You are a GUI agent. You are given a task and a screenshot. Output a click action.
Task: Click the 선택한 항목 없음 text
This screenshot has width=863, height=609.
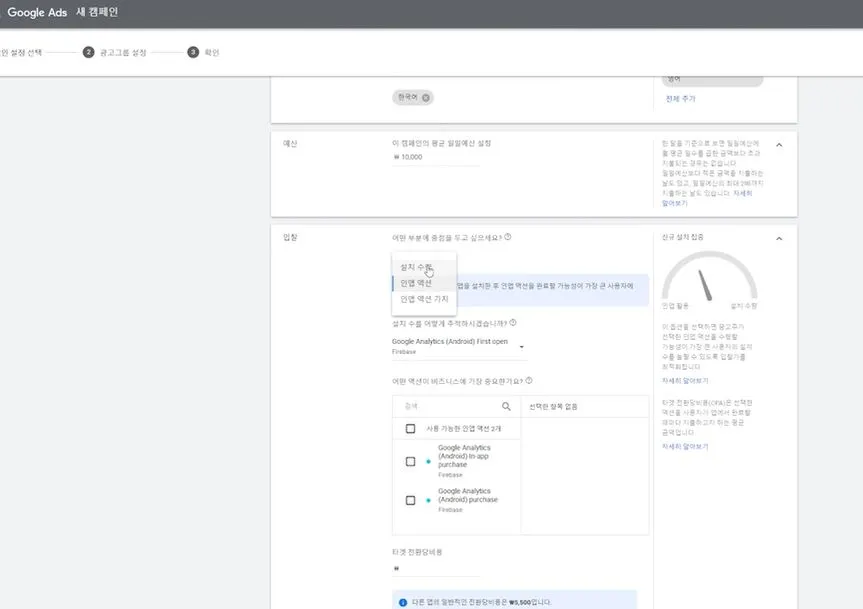coord(553,407)
